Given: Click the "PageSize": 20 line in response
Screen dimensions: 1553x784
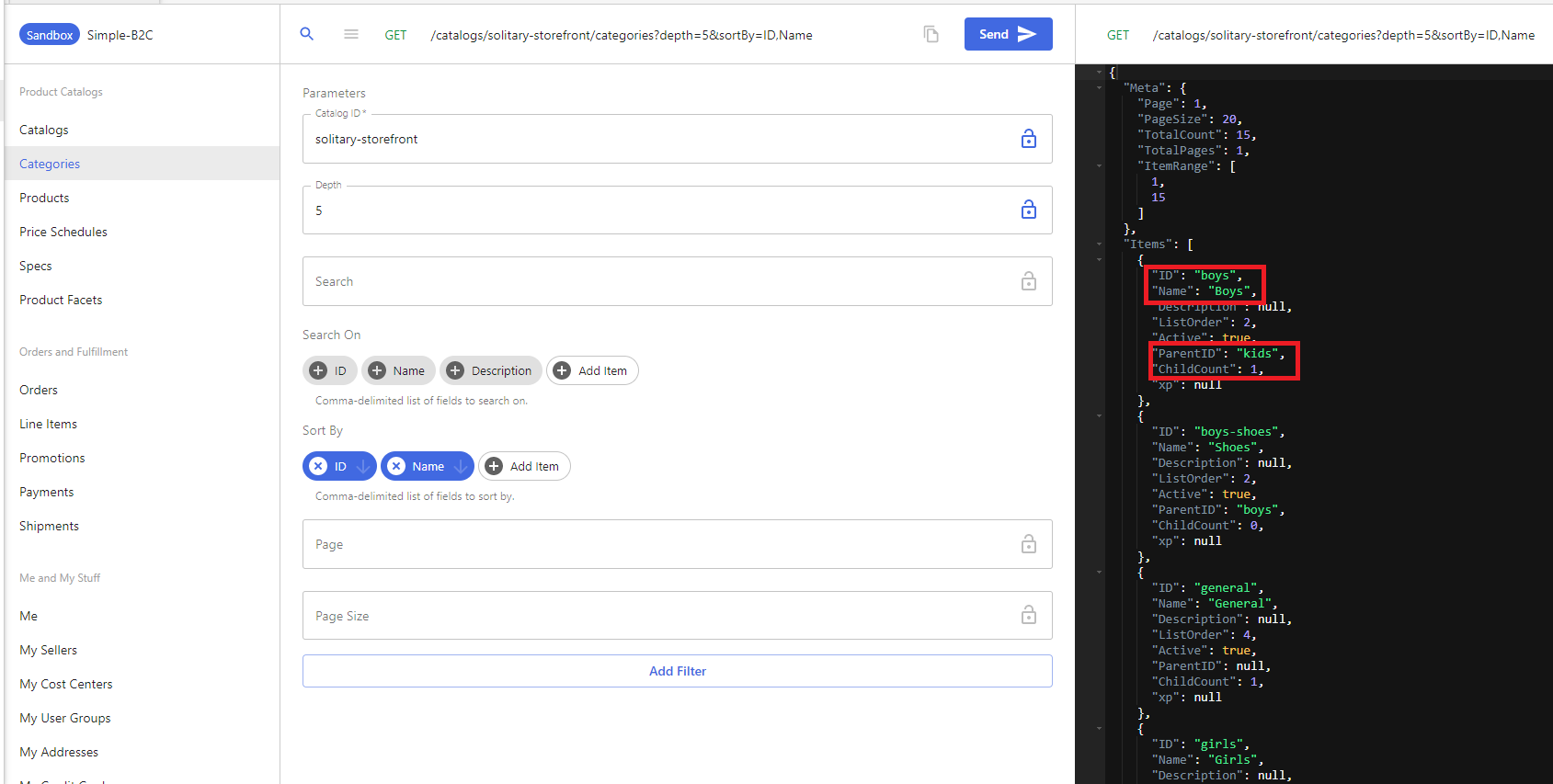Looking at the screenshot, I should [1190, 119].
